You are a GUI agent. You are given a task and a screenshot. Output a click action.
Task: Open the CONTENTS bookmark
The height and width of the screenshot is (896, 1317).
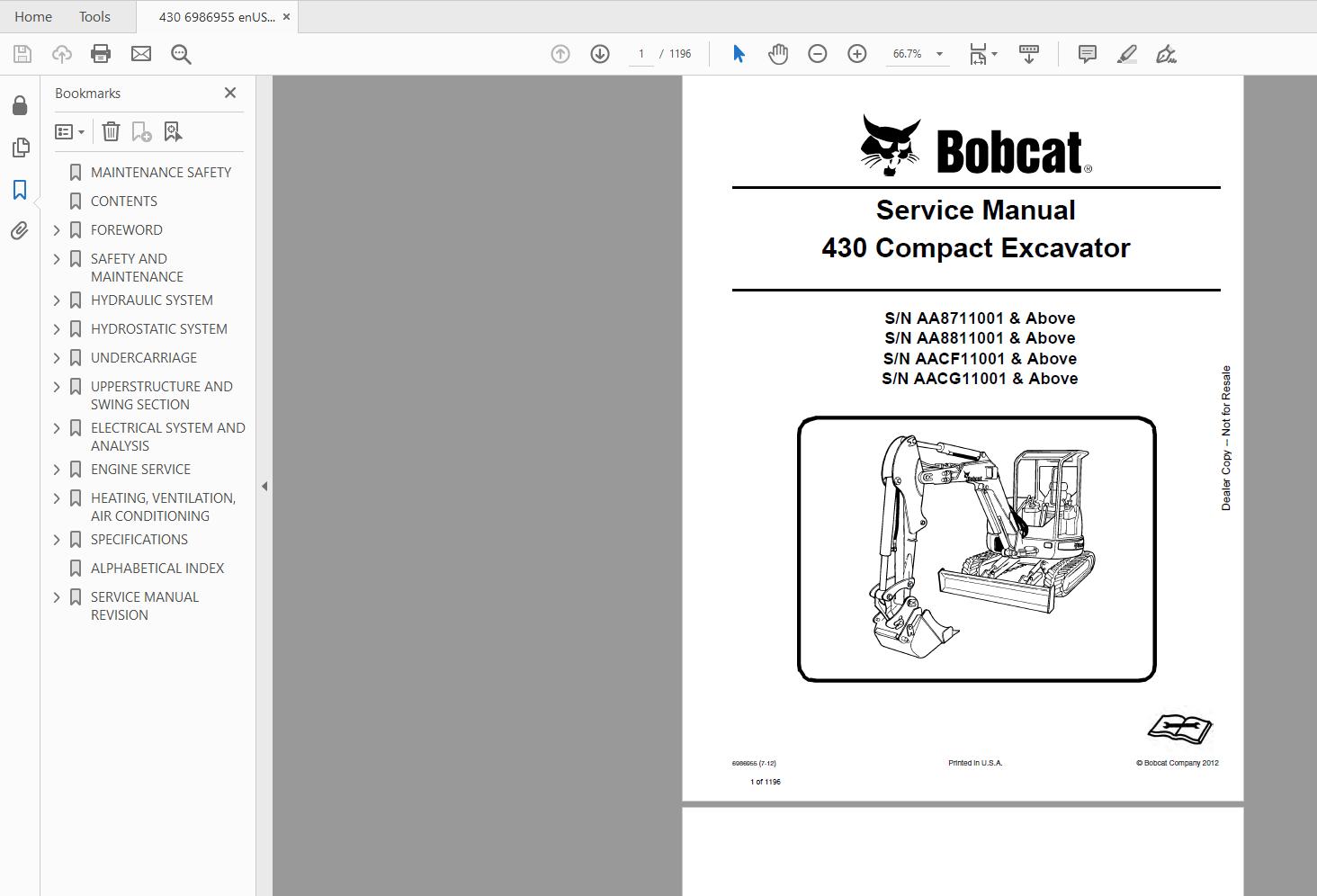click(x=124, y=201)
